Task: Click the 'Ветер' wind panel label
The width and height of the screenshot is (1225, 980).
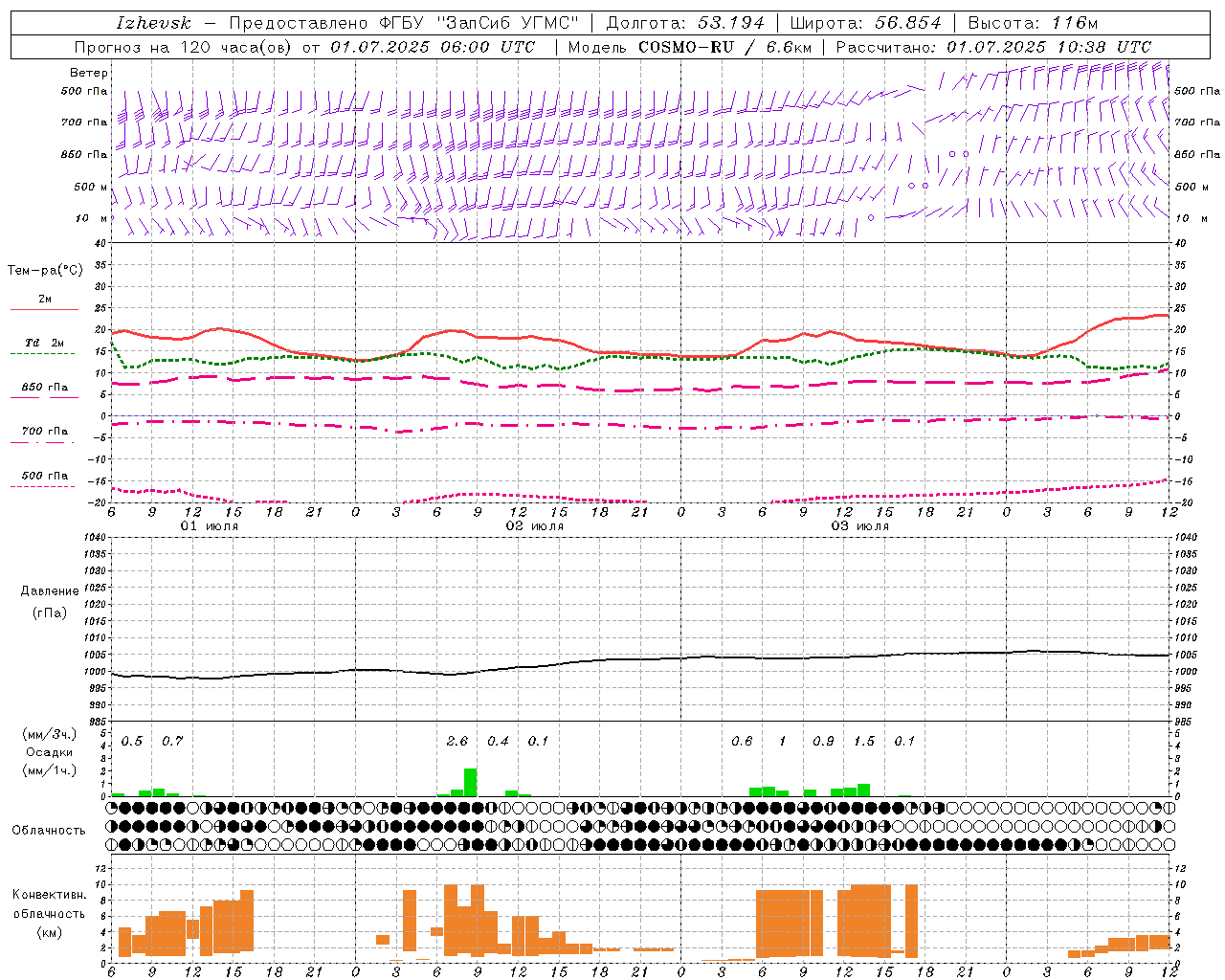Action: click(x=89, y=73)
